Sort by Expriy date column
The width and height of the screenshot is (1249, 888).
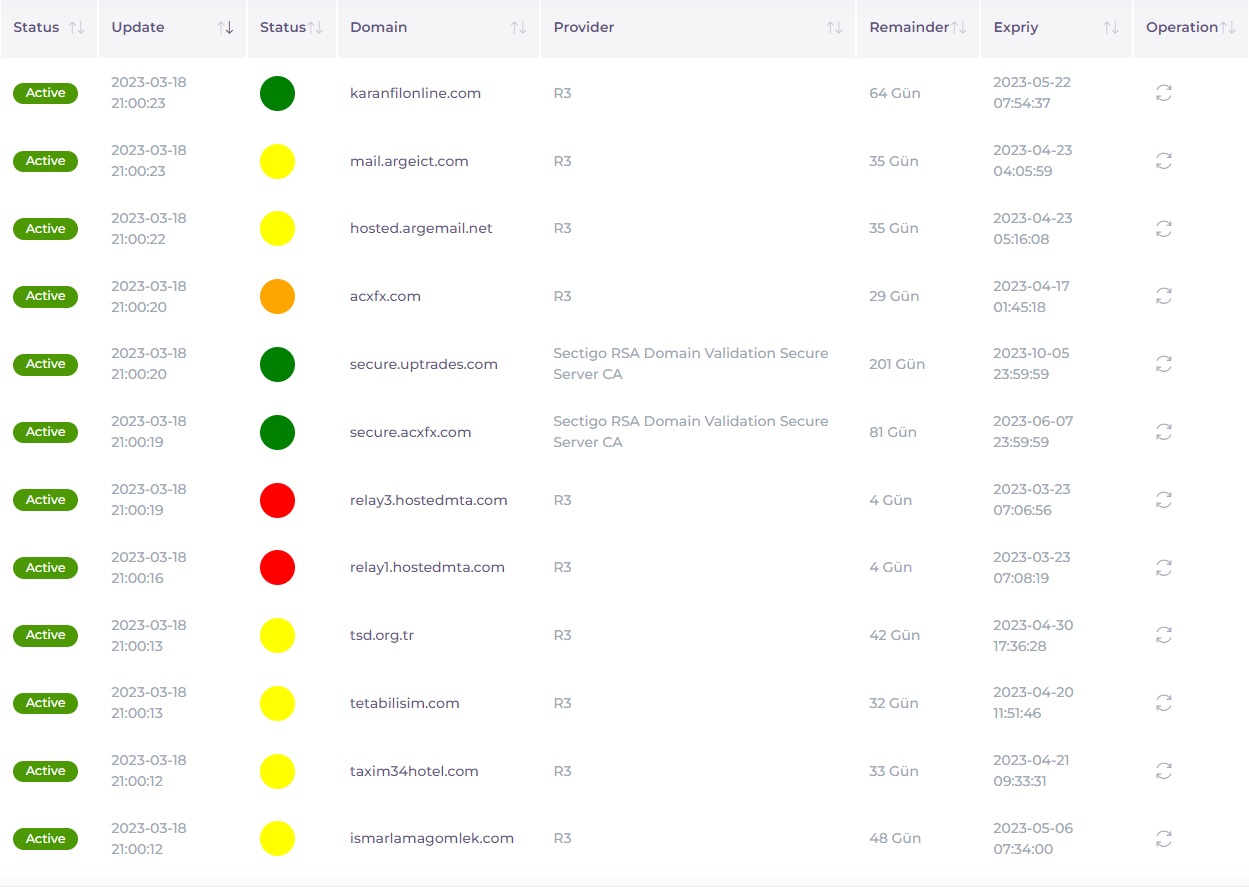click(x=1110, y=28)
